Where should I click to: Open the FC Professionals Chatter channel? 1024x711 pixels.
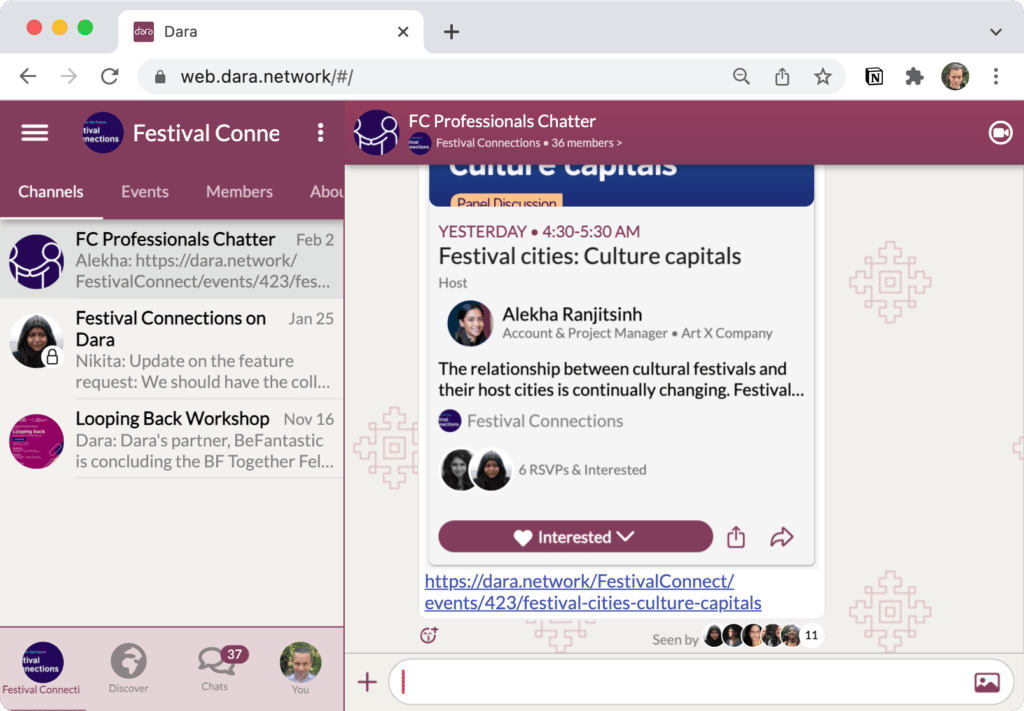pos(172,261)
